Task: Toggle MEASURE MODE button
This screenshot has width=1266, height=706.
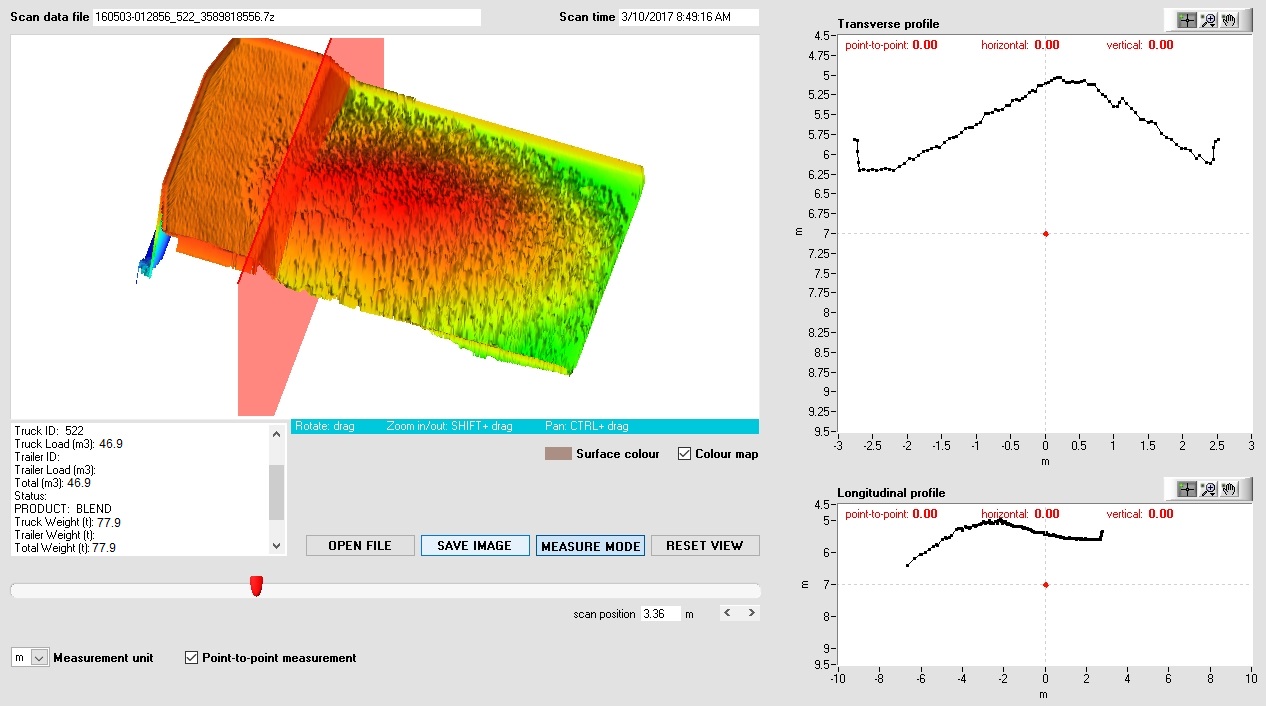Action: pos(590,546)
